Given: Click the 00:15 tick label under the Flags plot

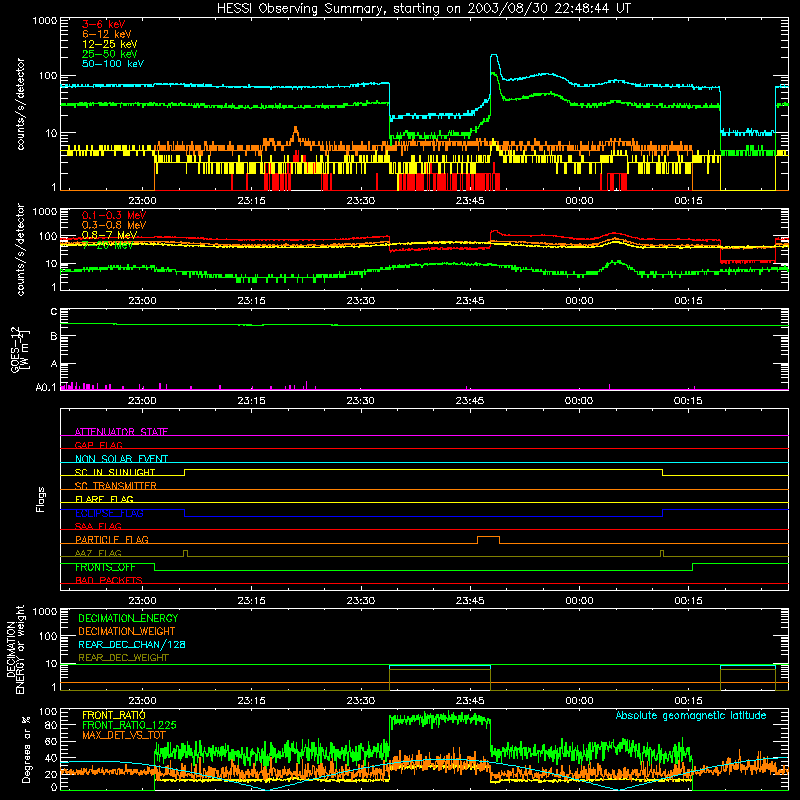Looking at the screenshot, I should tap(688, 601).
